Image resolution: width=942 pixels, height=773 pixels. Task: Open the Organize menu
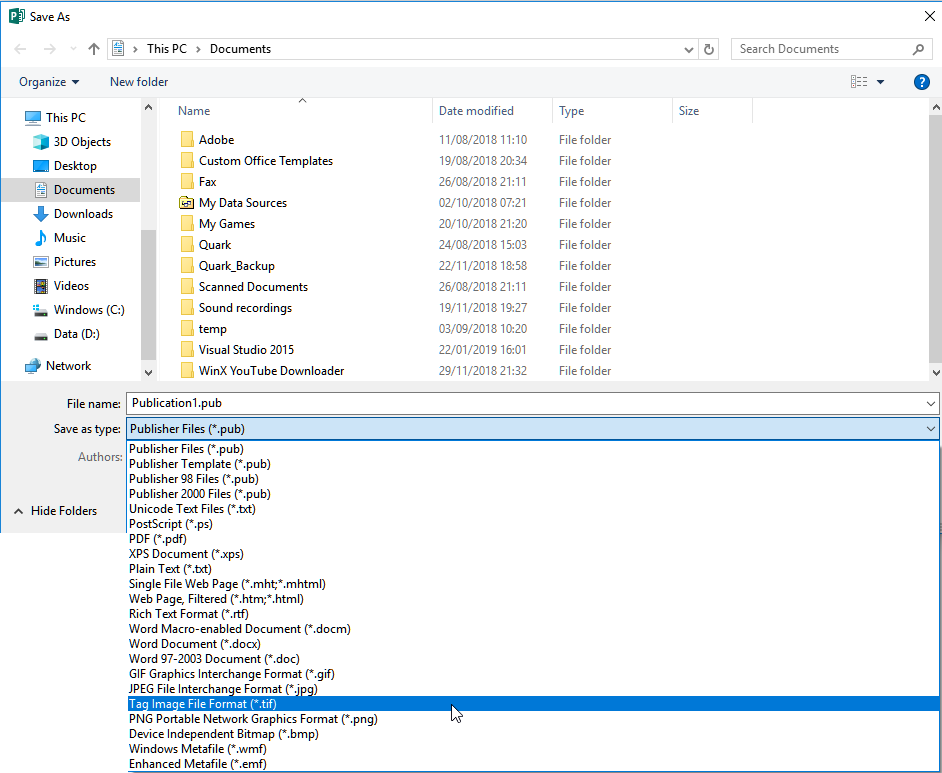pyautogui.click(x=49, y=82)
